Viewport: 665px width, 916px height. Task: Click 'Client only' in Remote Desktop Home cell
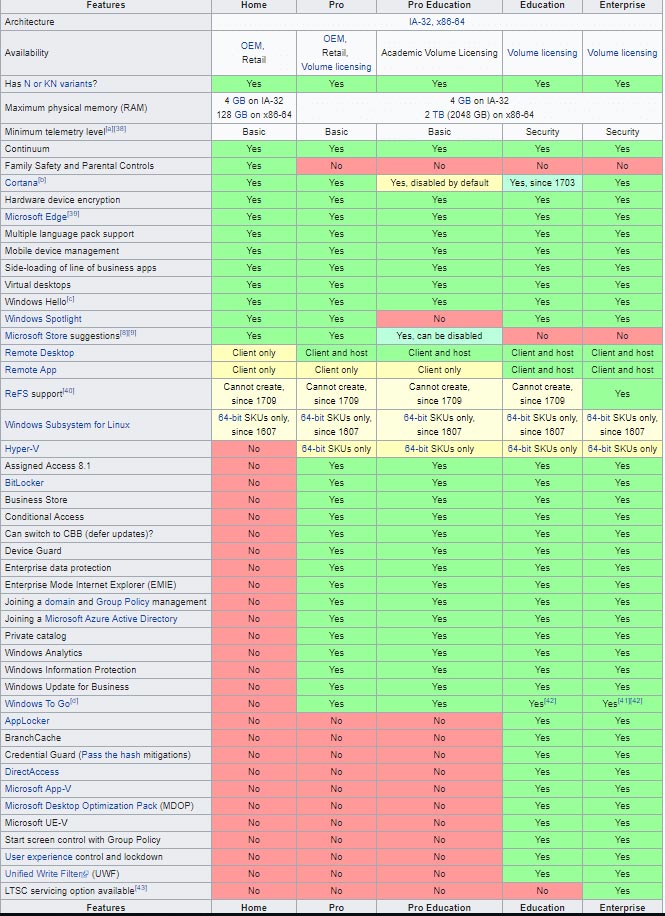coord(254,353)
